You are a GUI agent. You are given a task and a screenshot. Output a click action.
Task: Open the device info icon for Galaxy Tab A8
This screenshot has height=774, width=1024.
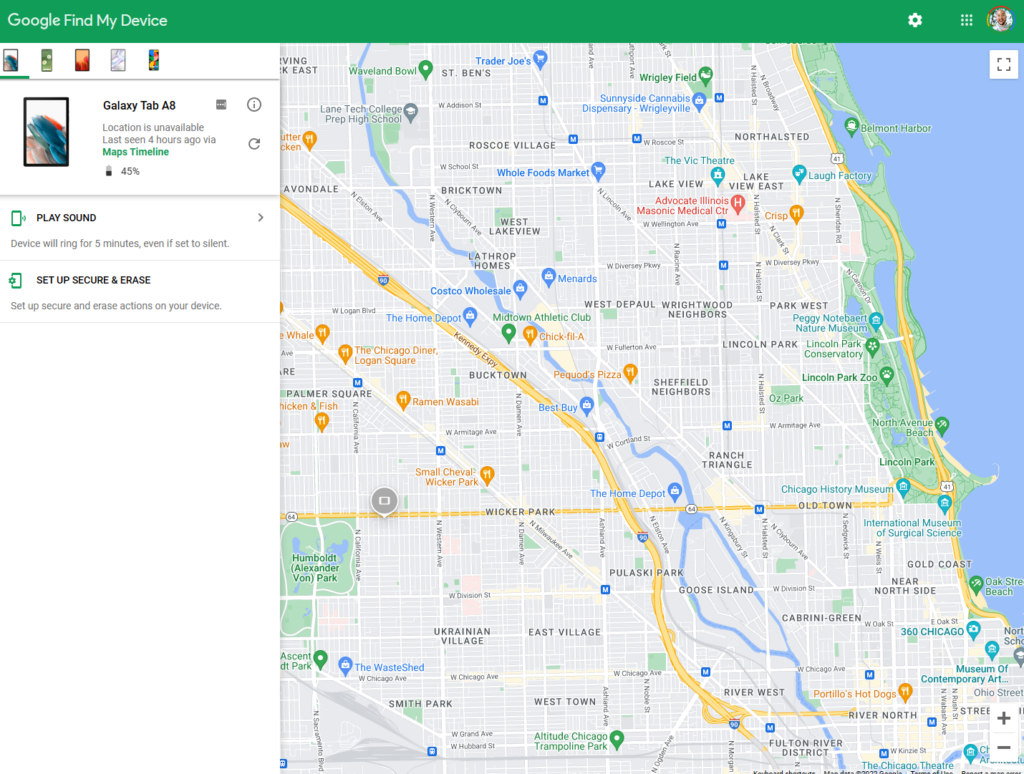pos(254,105)
